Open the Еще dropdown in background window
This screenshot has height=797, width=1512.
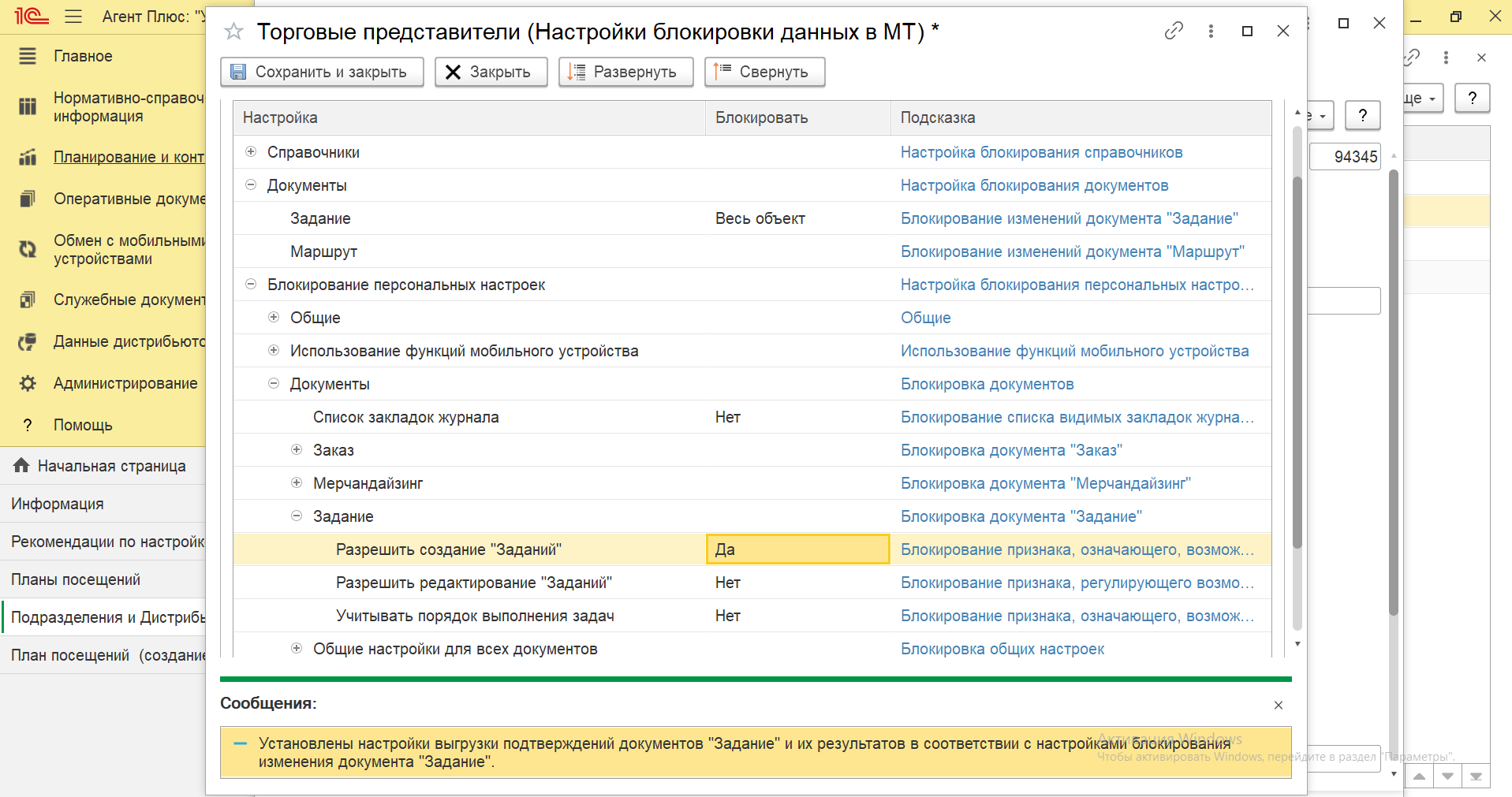coord(1423,99)
